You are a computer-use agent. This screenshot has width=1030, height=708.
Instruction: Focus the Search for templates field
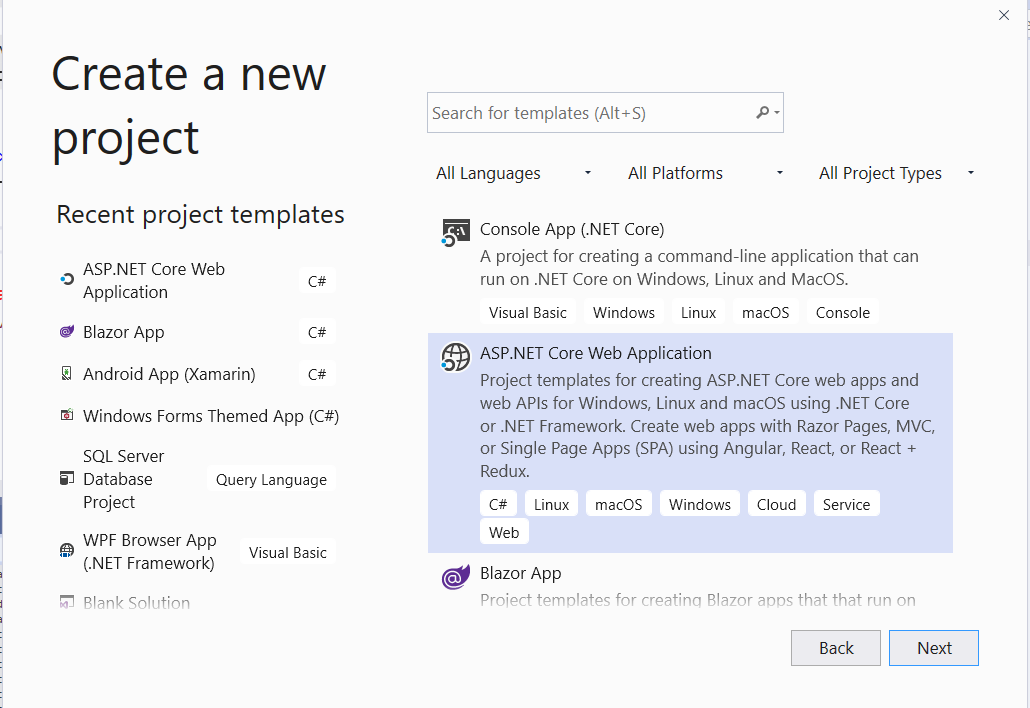click(590, 113)
